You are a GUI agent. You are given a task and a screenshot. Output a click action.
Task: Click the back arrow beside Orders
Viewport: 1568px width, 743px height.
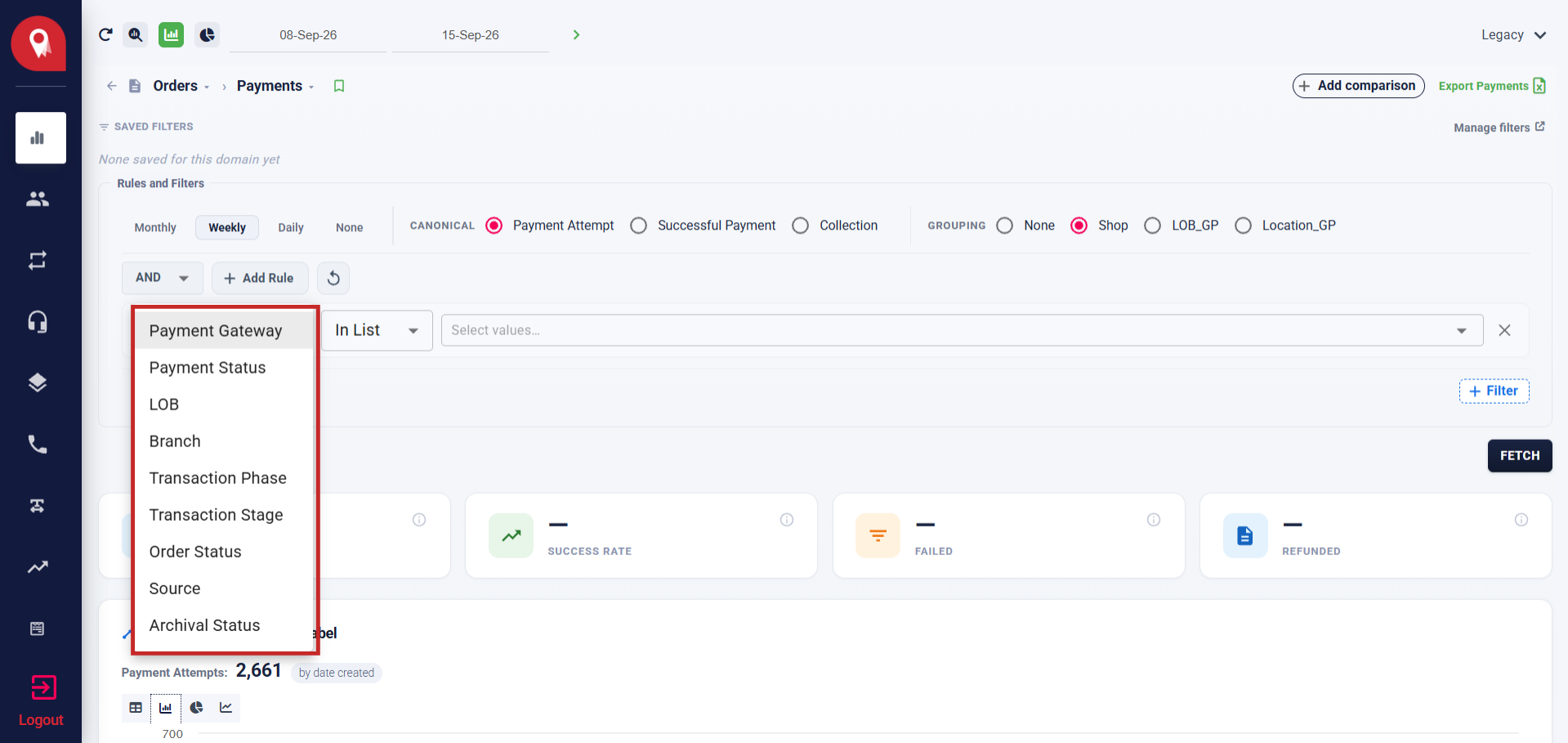[x=112, y=86]
